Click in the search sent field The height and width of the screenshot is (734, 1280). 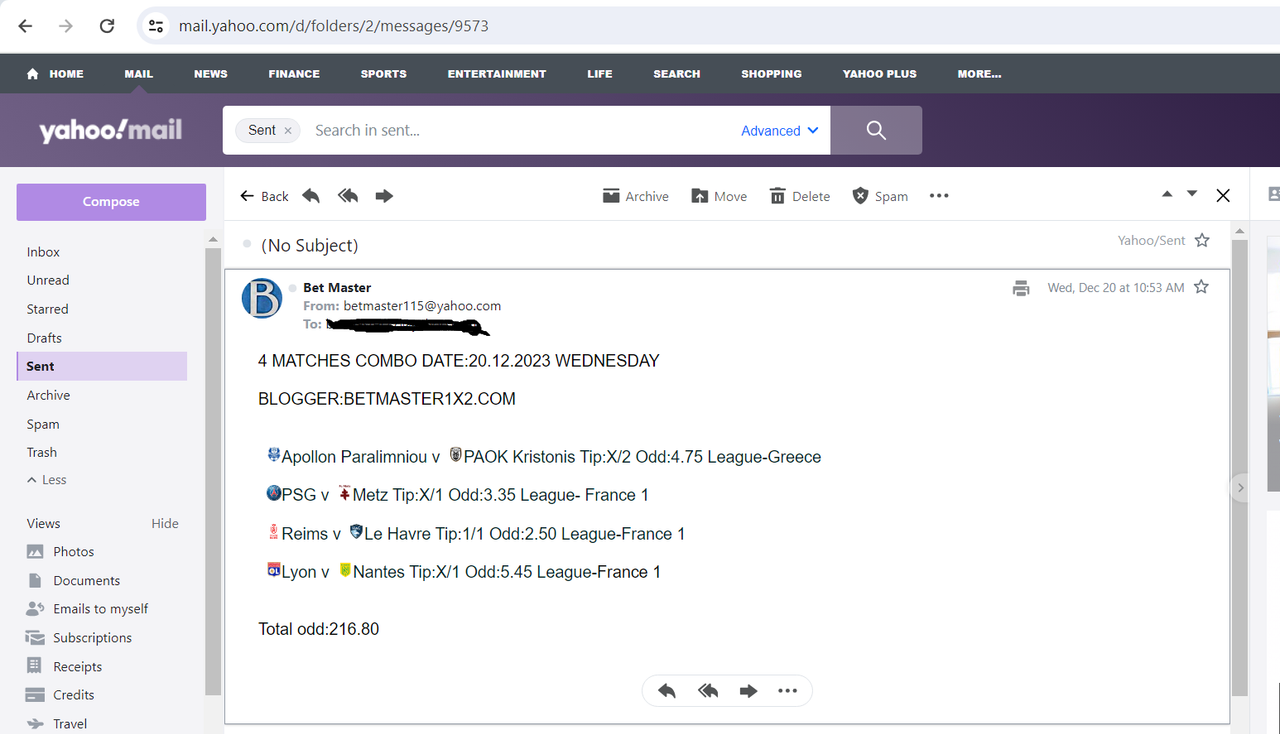[520, 130]
